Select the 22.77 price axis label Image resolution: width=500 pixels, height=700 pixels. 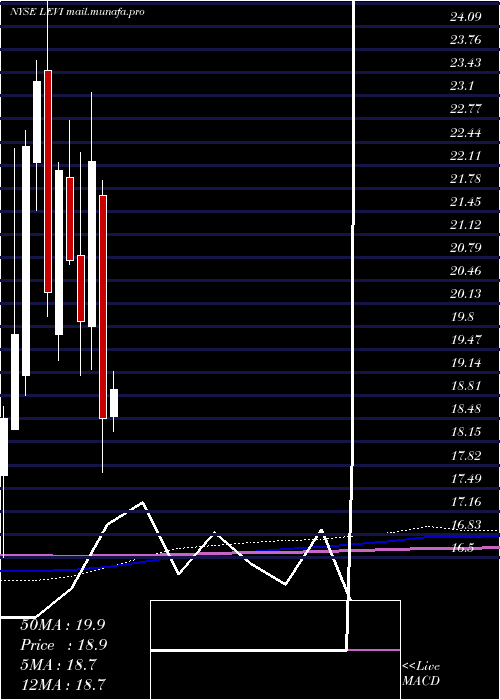(x=466, y=109)
